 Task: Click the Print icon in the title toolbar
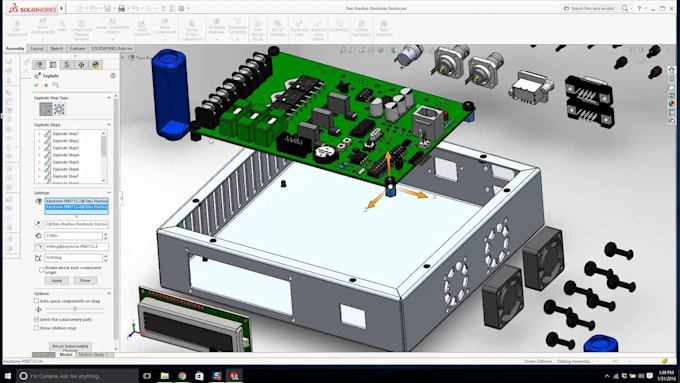[x=121, y=8]
